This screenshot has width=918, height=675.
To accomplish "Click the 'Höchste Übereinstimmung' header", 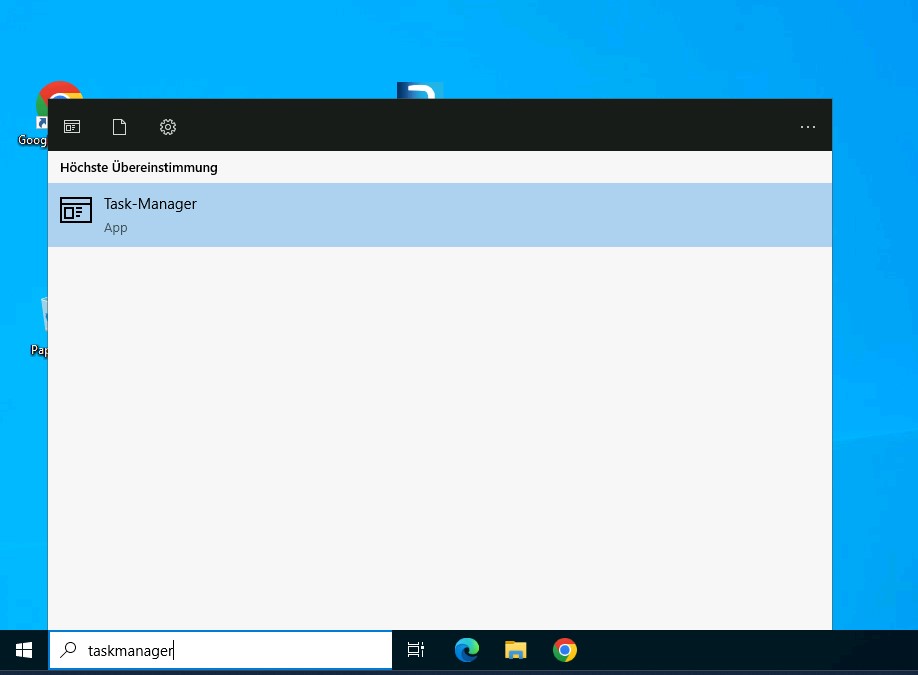I will coord(139,168).
